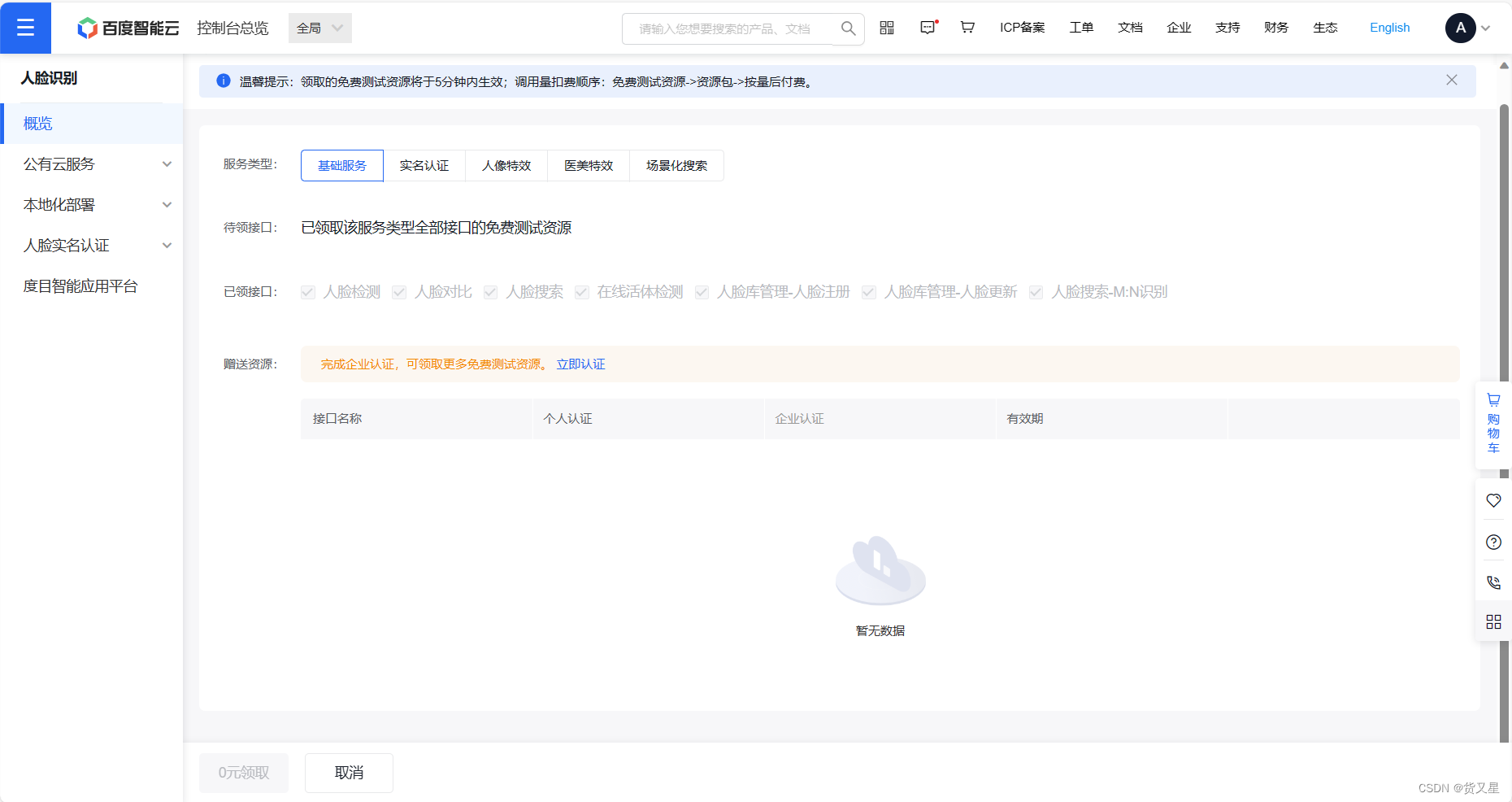Image resolution: width=1512 pixels, height=802 pixels.
Task: Toggle the 人脸搜索 checkbox
Action: coord(490,292)
